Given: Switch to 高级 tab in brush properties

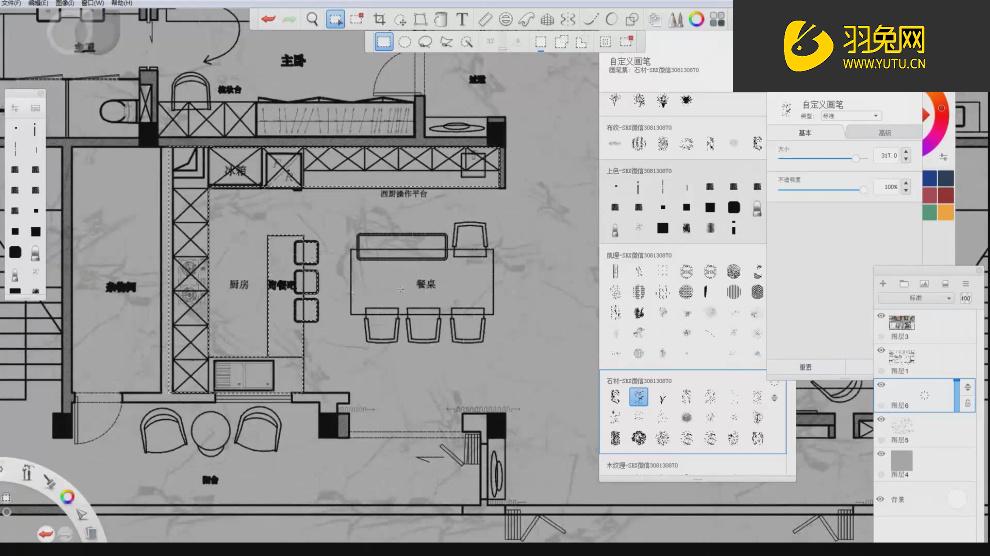Looking at the screenshot, I should [885, 133].
